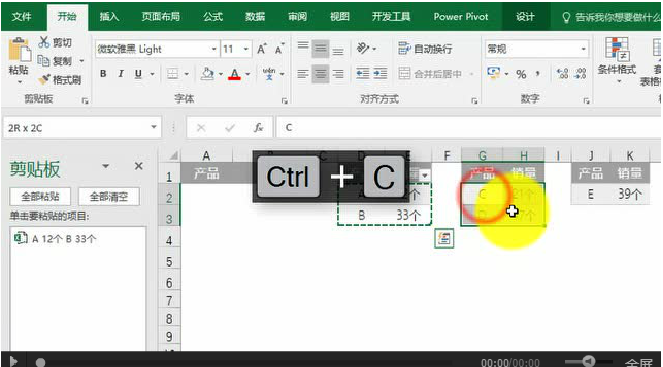
Task: Open the Name Box dropdown arrow
Action: click(x=153, y=127)
